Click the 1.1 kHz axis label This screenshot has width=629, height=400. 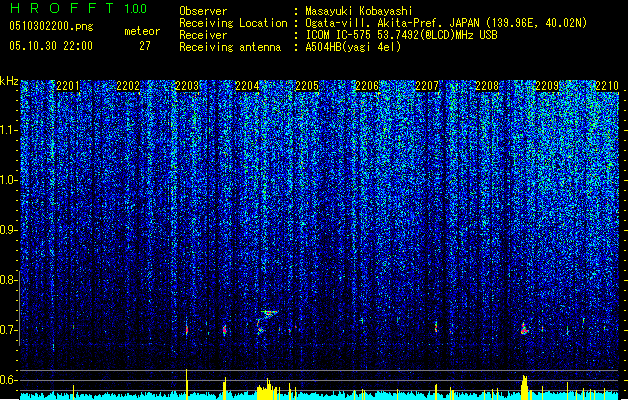tap(9, 130)
